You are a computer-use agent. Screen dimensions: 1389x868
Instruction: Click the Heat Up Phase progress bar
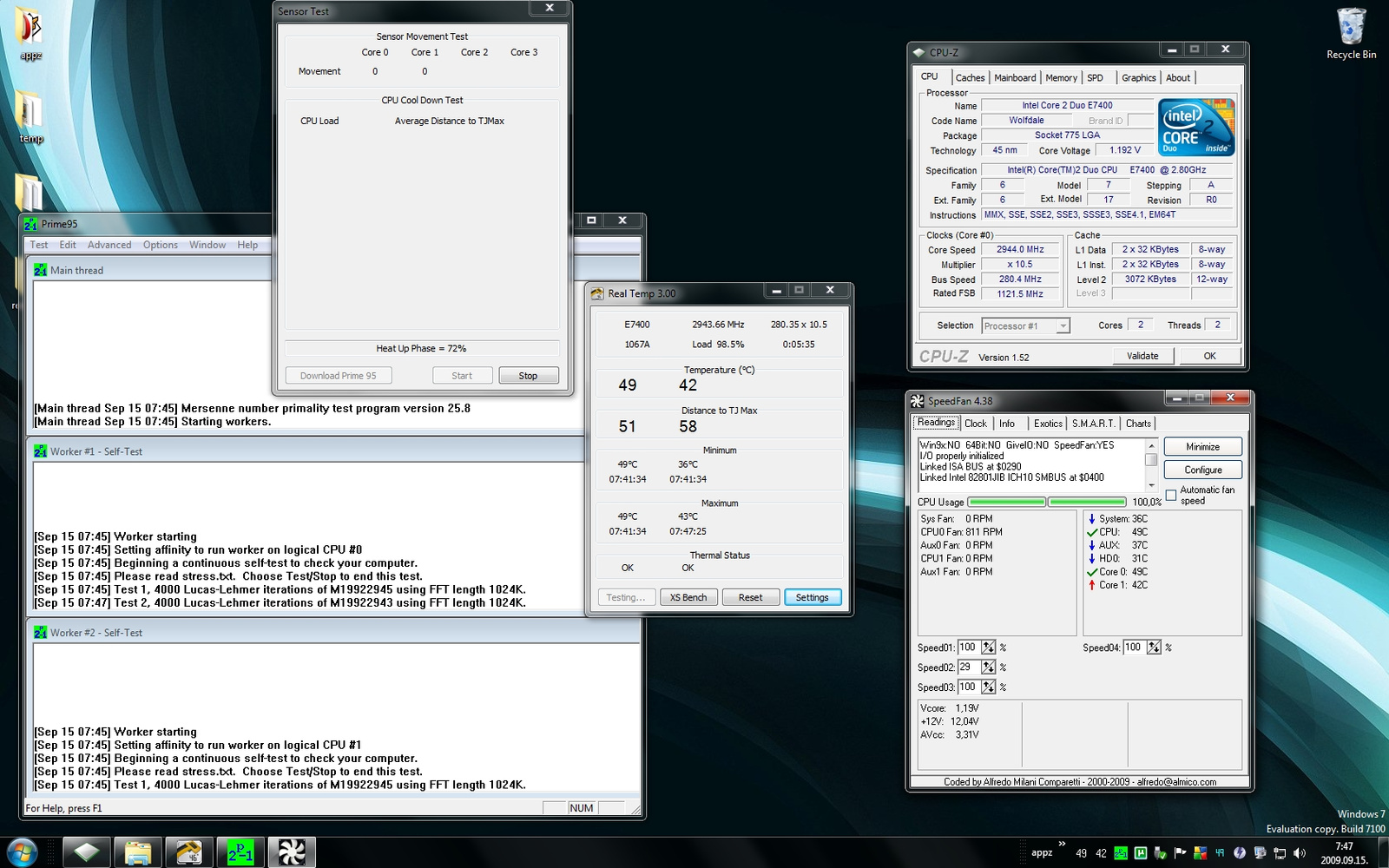pos(421,348)
